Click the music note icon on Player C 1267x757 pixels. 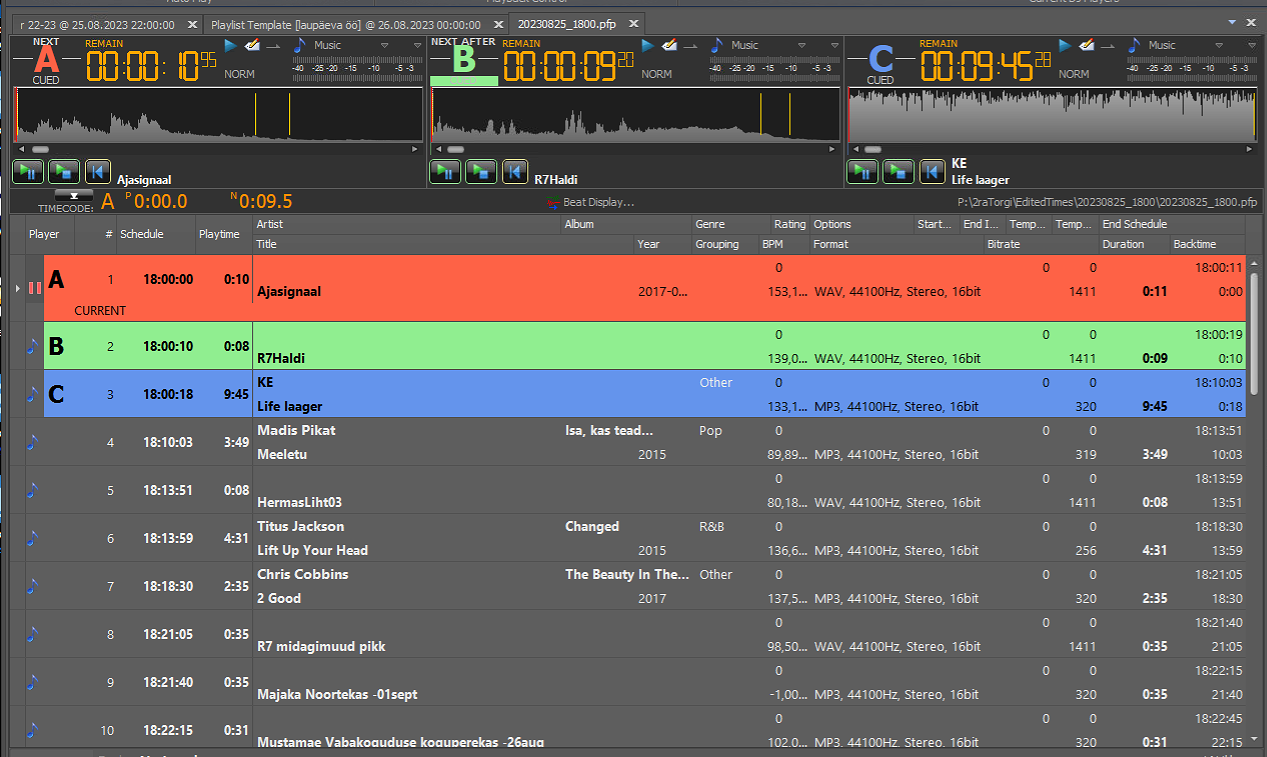coord(1135,45)
